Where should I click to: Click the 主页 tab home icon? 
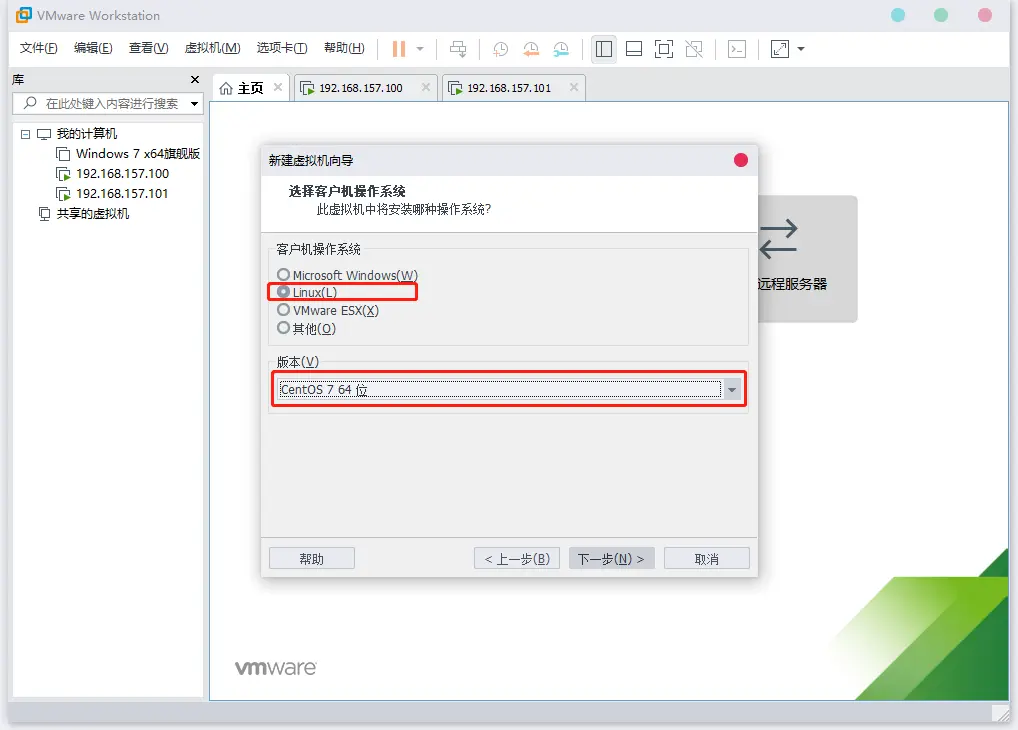pos(226,88)
